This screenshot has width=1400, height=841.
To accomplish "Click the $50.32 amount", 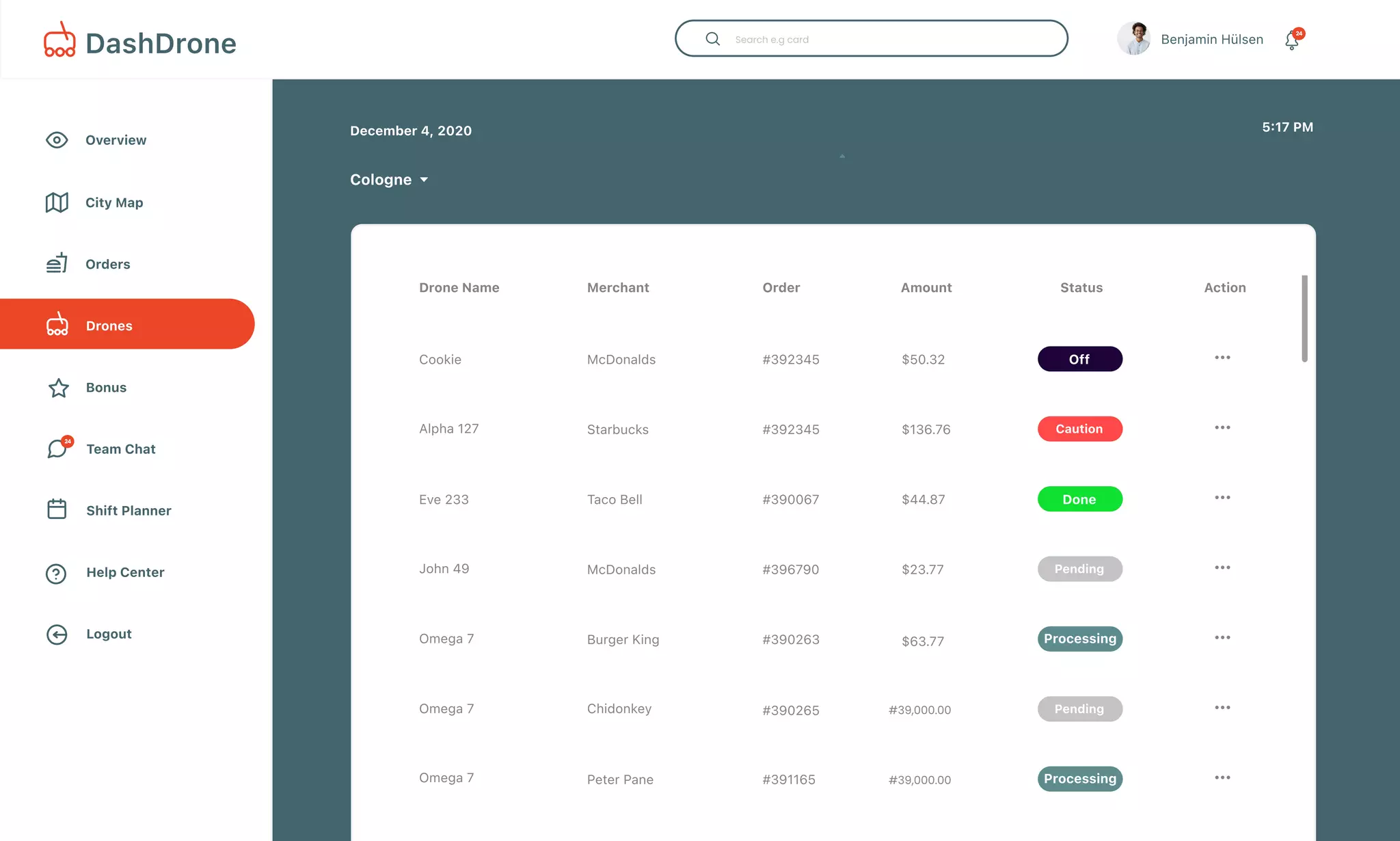I will (x=924, y=360).
